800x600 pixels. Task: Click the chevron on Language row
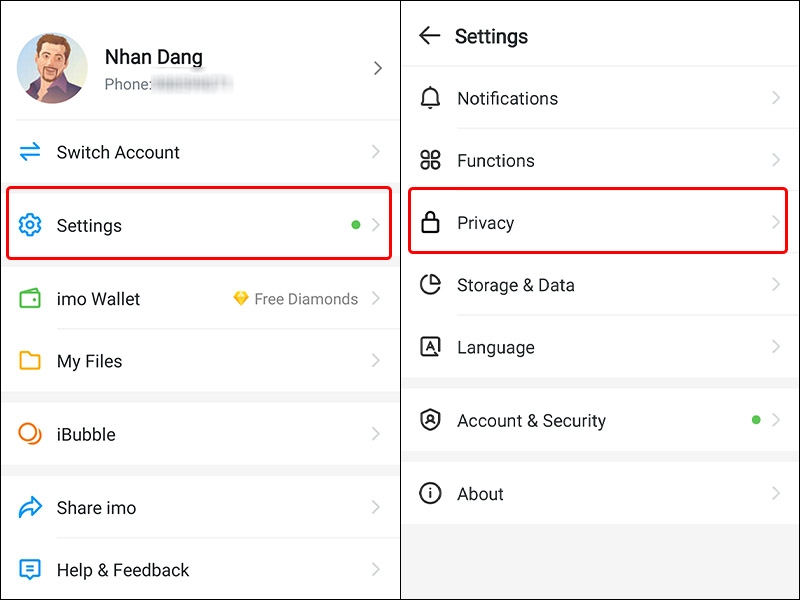pyautogui.click(x=776, y=346)
